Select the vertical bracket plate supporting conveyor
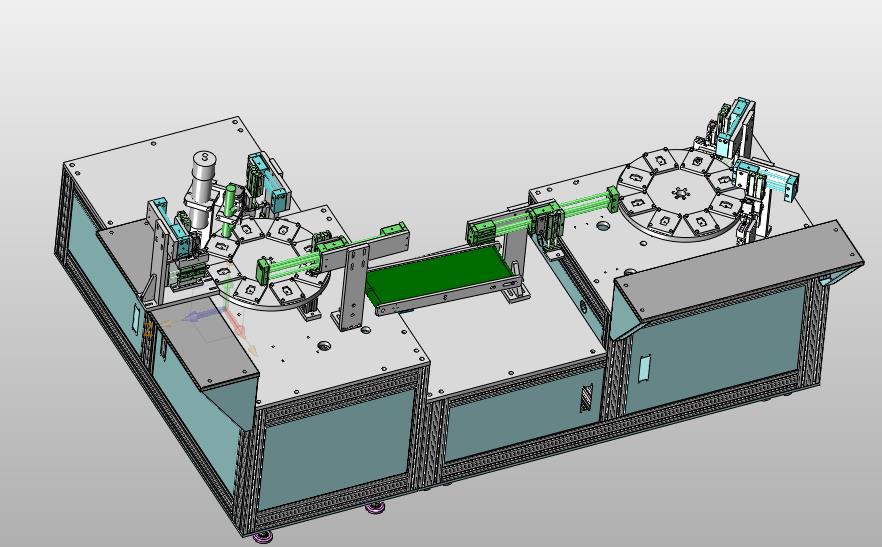 [x=354, y=289]
